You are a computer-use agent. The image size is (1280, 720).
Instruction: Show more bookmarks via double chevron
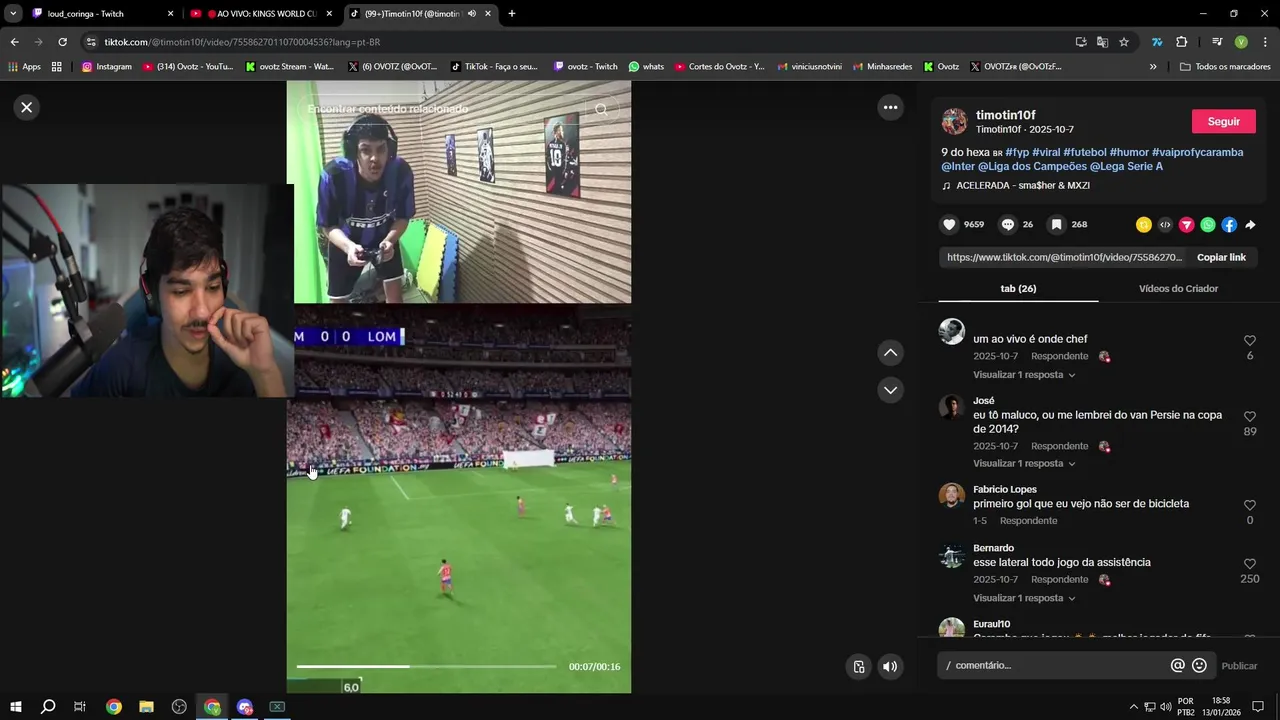[1153, 67]
